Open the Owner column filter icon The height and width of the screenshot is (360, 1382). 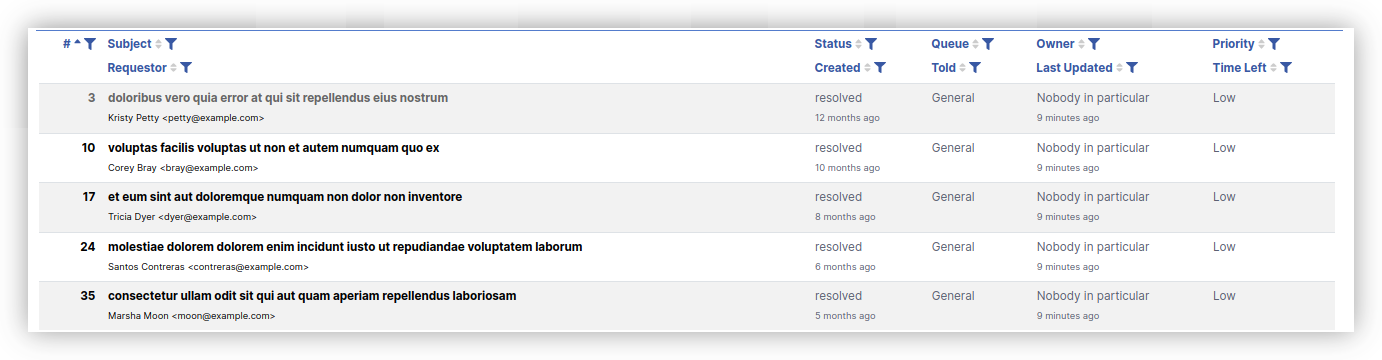point(1094,44)
